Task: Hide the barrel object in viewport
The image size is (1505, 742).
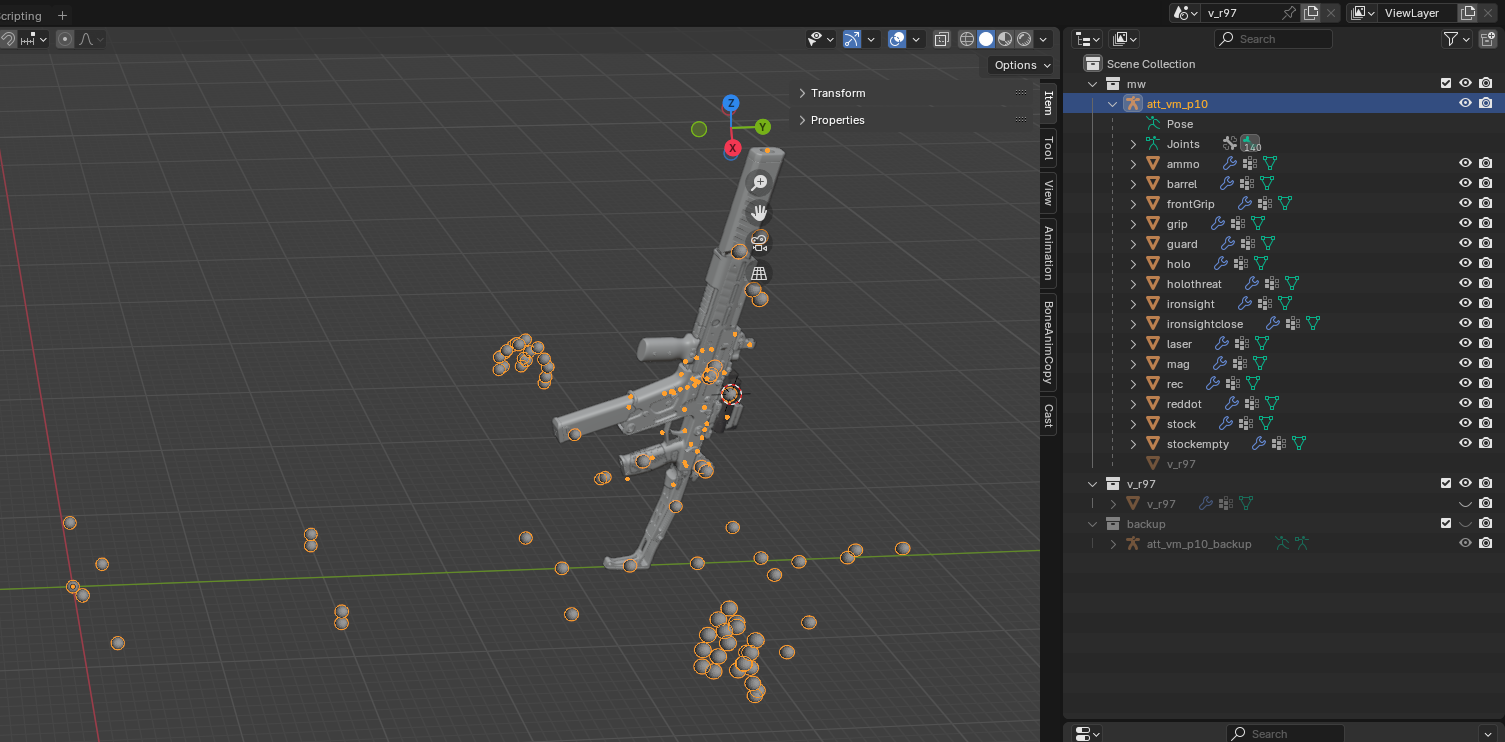Action: [1465, 184]
